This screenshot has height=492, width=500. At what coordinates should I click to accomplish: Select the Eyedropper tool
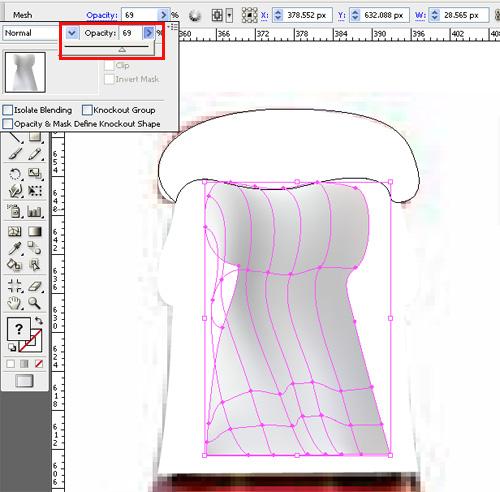pyautogui.click(x=15, y=248)
